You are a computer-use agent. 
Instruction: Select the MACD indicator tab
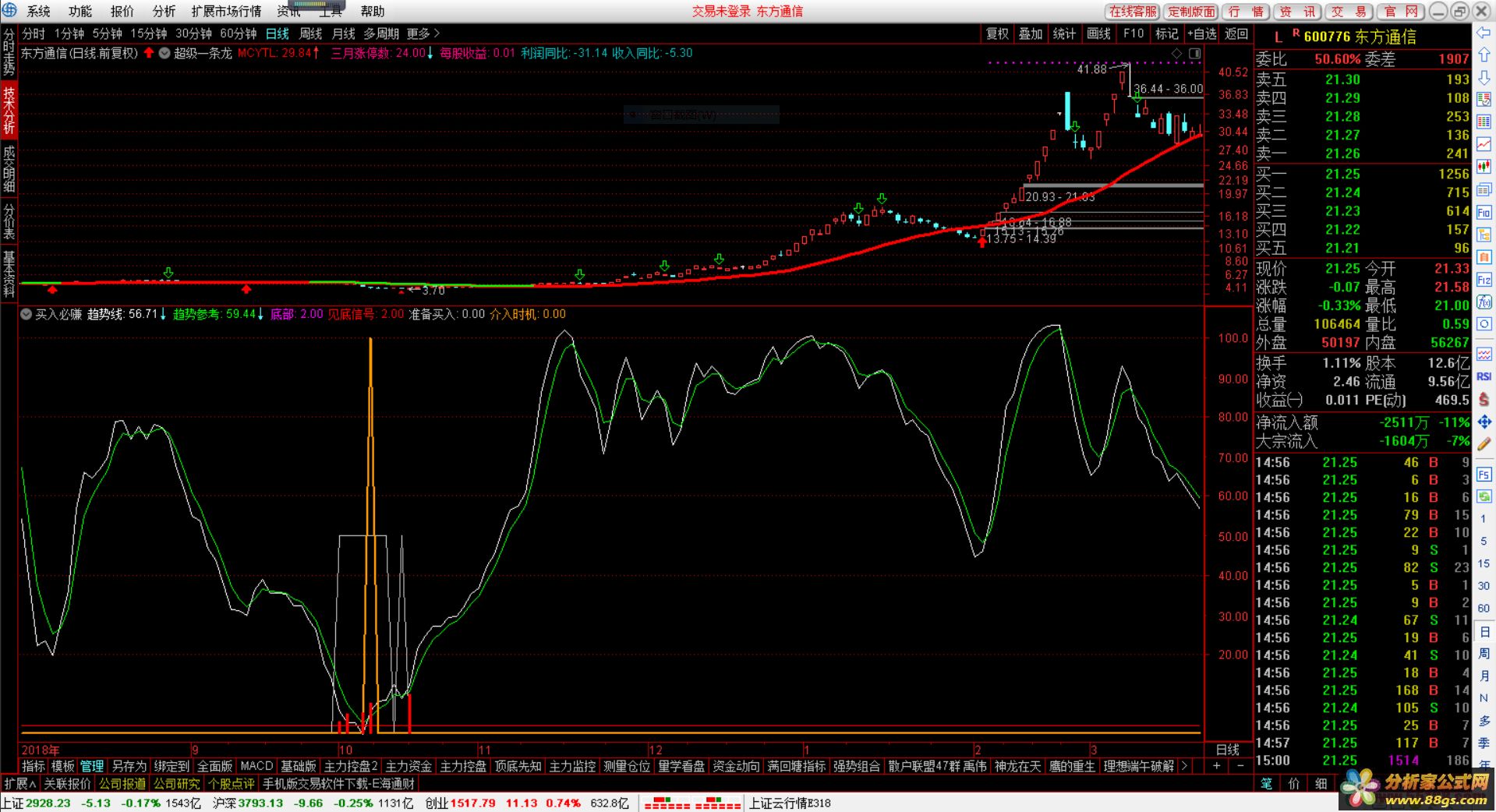(x=256, y=766)
